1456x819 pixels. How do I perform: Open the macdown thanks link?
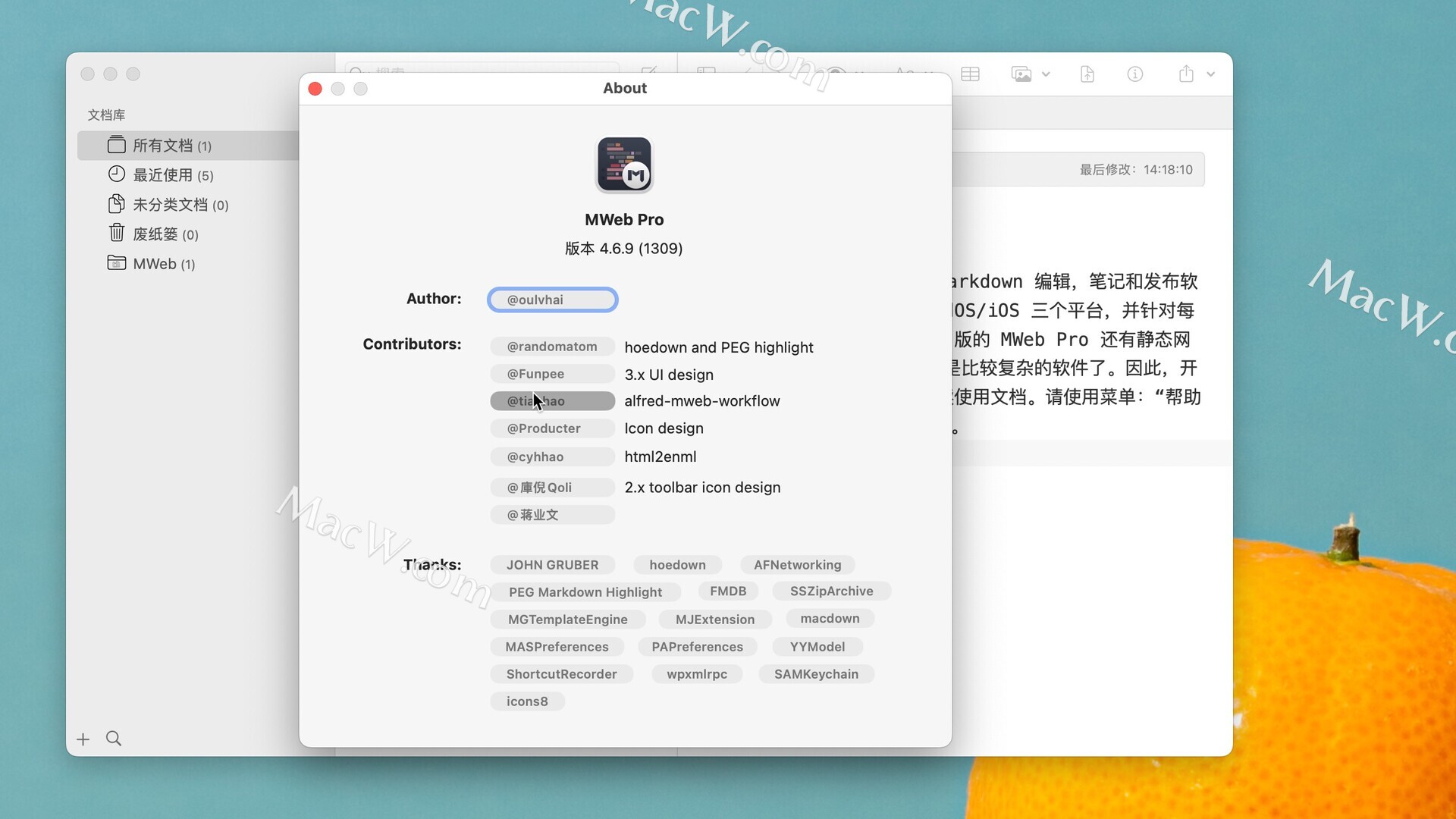pos(830,619)
